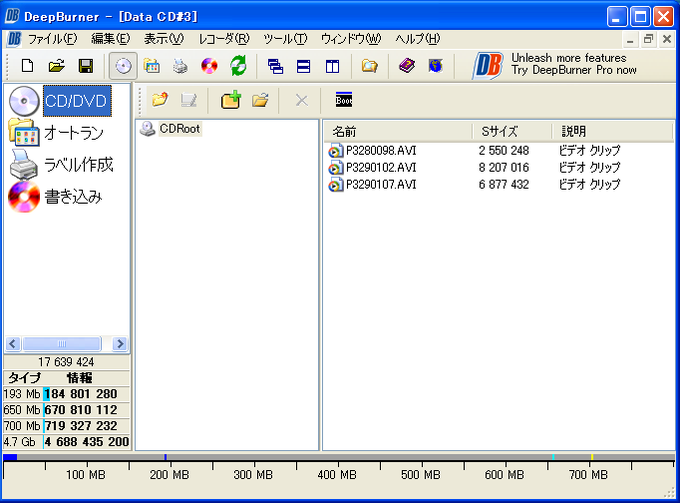Screen dimensions: 680x503
Task: Open the ファイル(F) menu
Action: pyautogui.click(x=52, y=39)
